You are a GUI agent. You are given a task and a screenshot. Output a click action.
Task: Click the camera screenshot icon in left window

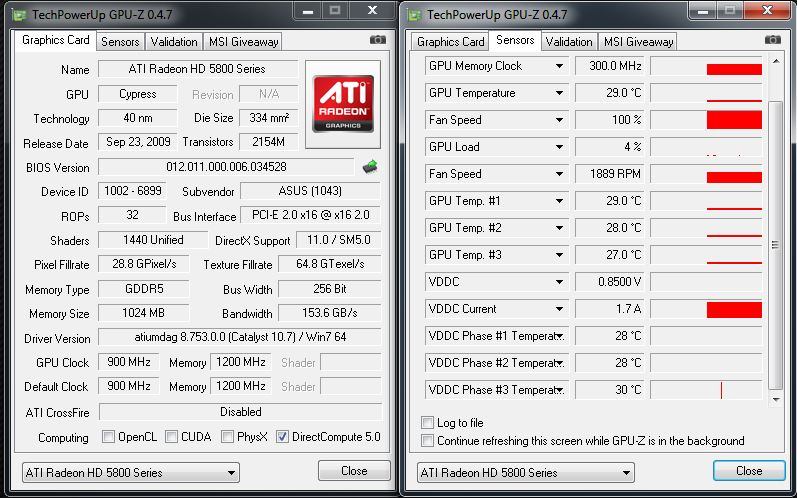(378, 40)
